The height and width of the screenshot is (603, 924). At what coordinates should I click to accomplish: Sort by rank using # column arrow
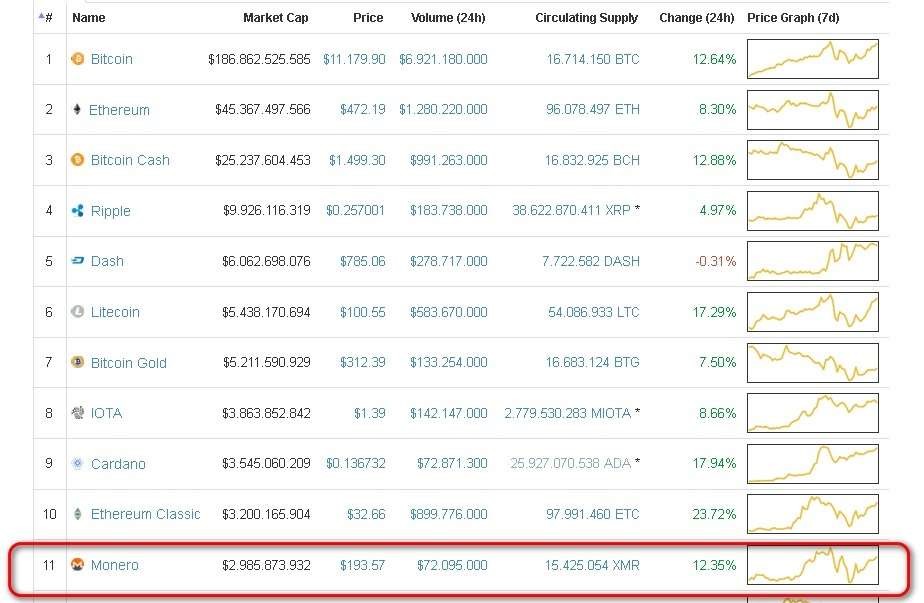(x=46, y=17)
